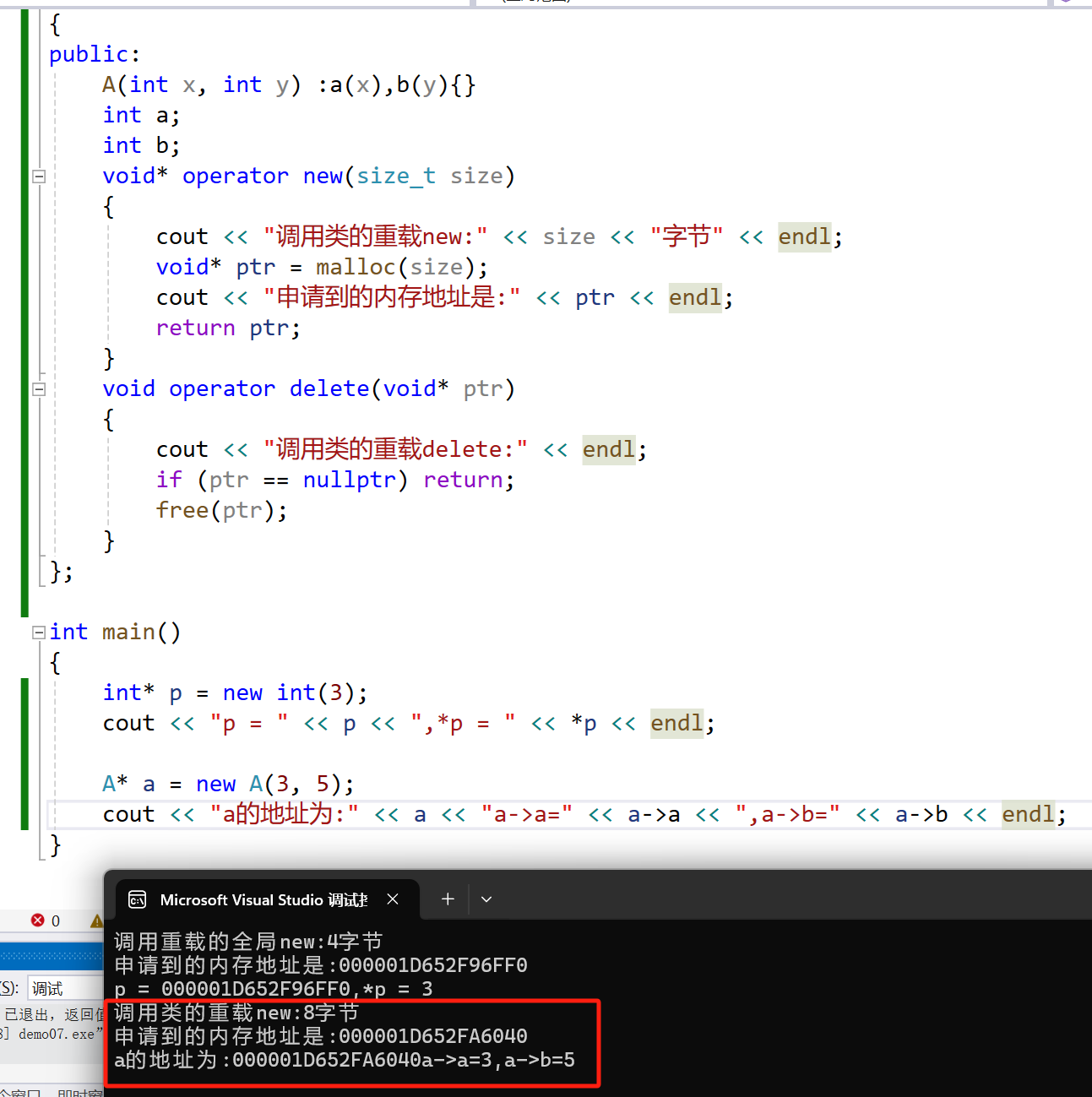The width and height of the screenshot is (1092, 1097).
Task: Click the "调用类的重载delete:" string literal
Action: (395, 449)
